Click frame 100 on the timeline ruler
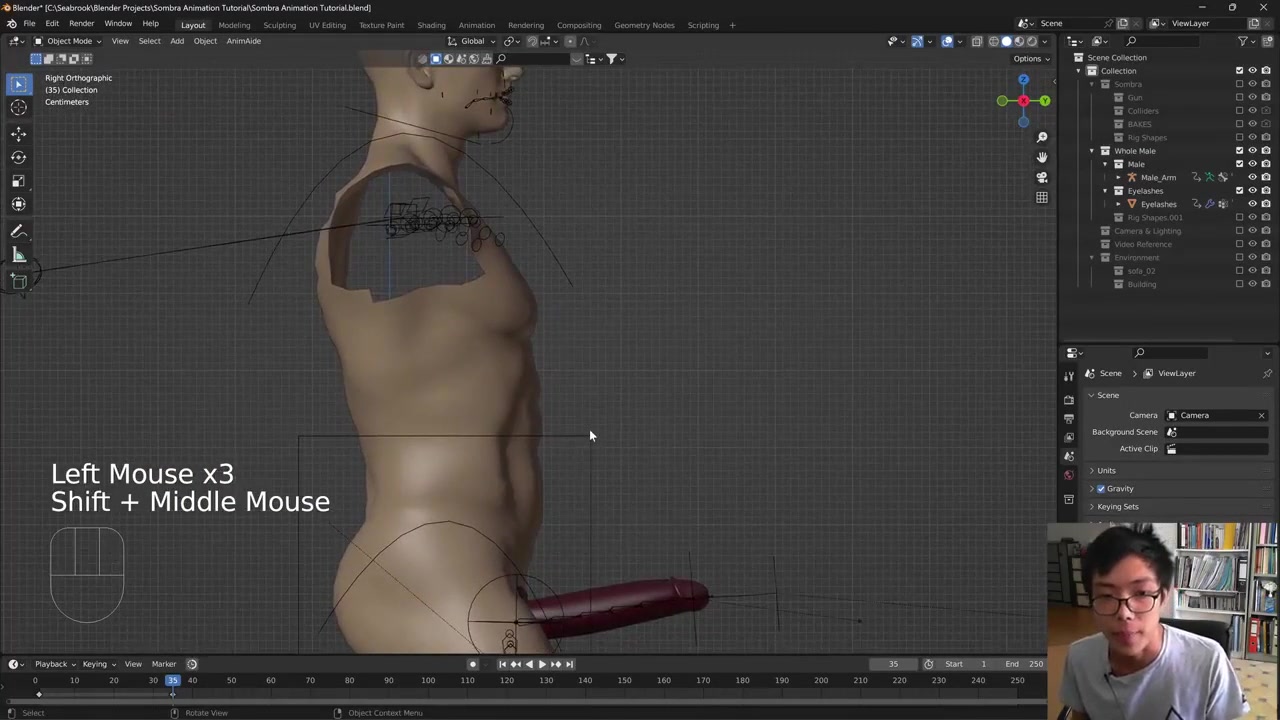The height and width of the screenshot is (720, 1280). (x=428, y=681)
